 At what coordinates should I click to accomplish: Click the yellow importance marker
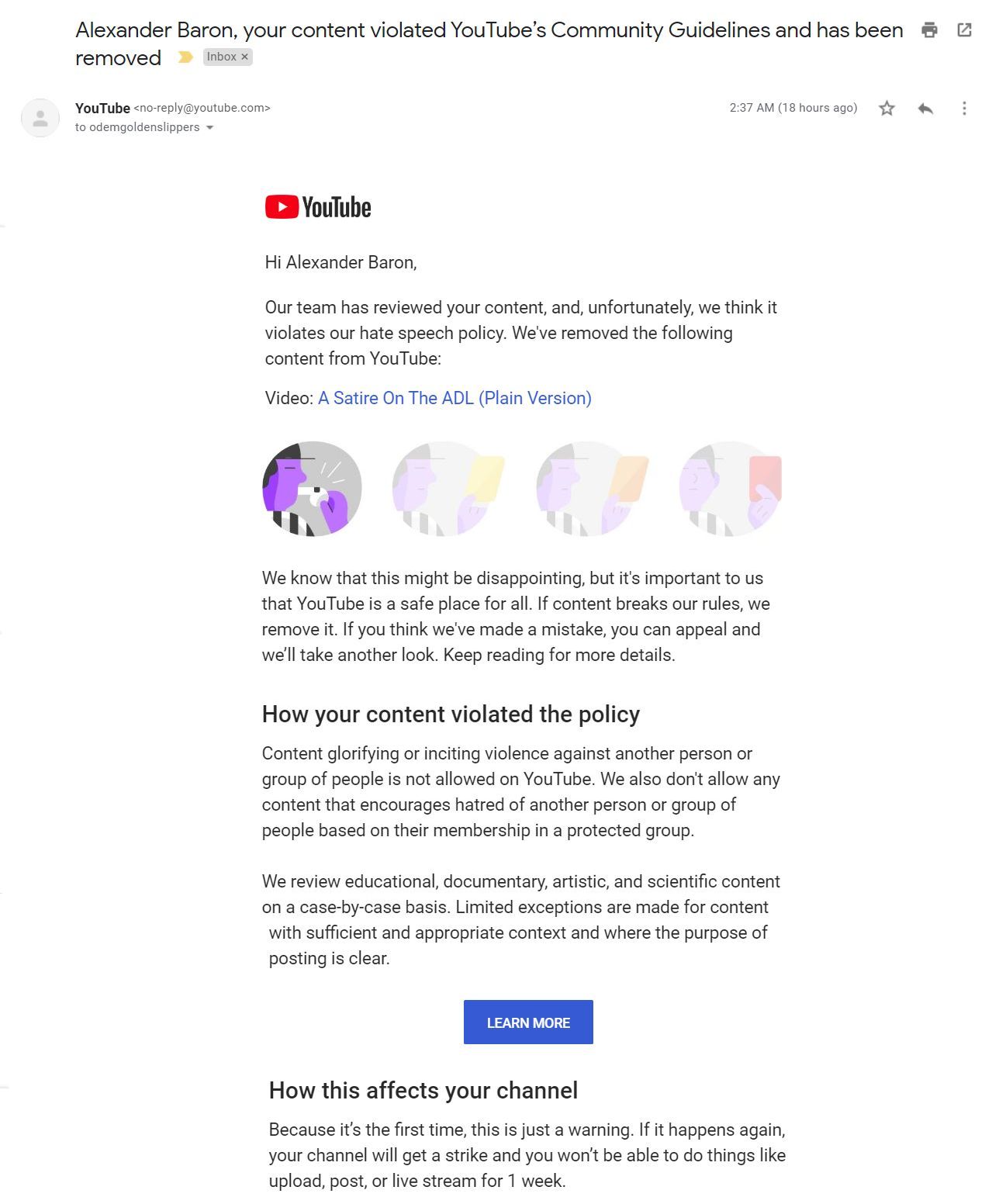[x=185, y=57]
